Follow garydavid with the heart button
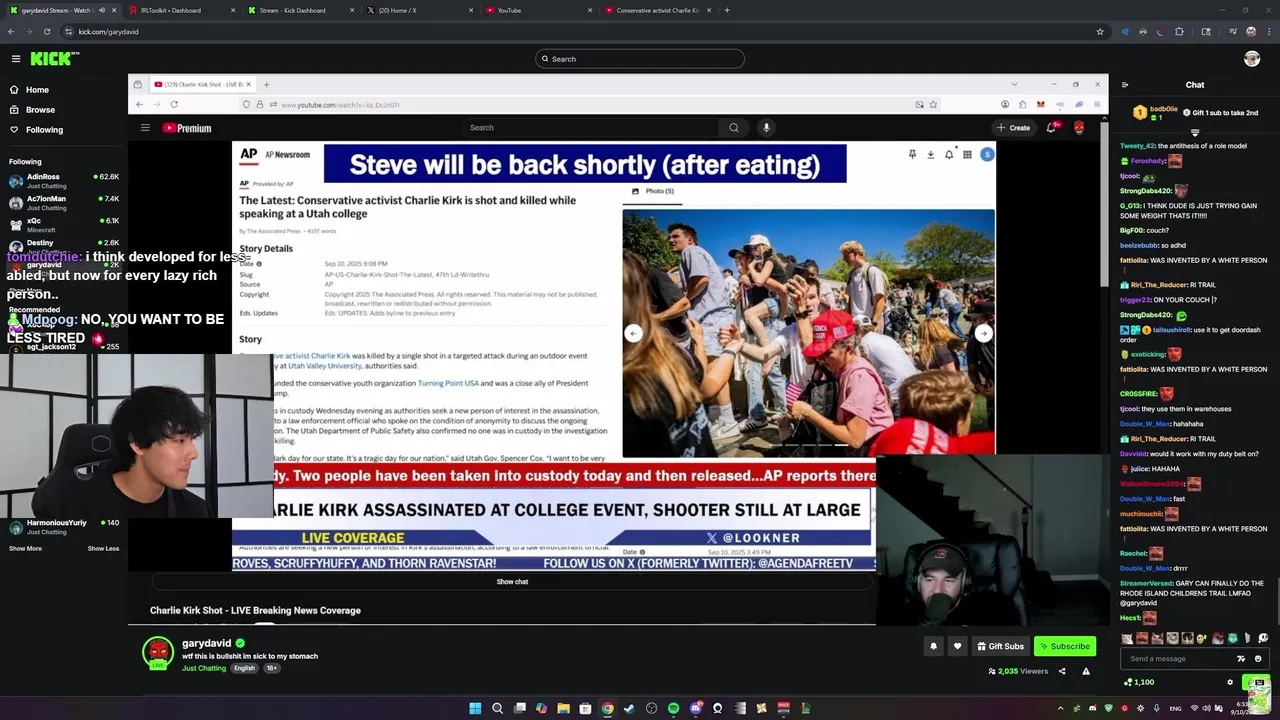This screenshot has width=1280, height=720. pos(957,646)
